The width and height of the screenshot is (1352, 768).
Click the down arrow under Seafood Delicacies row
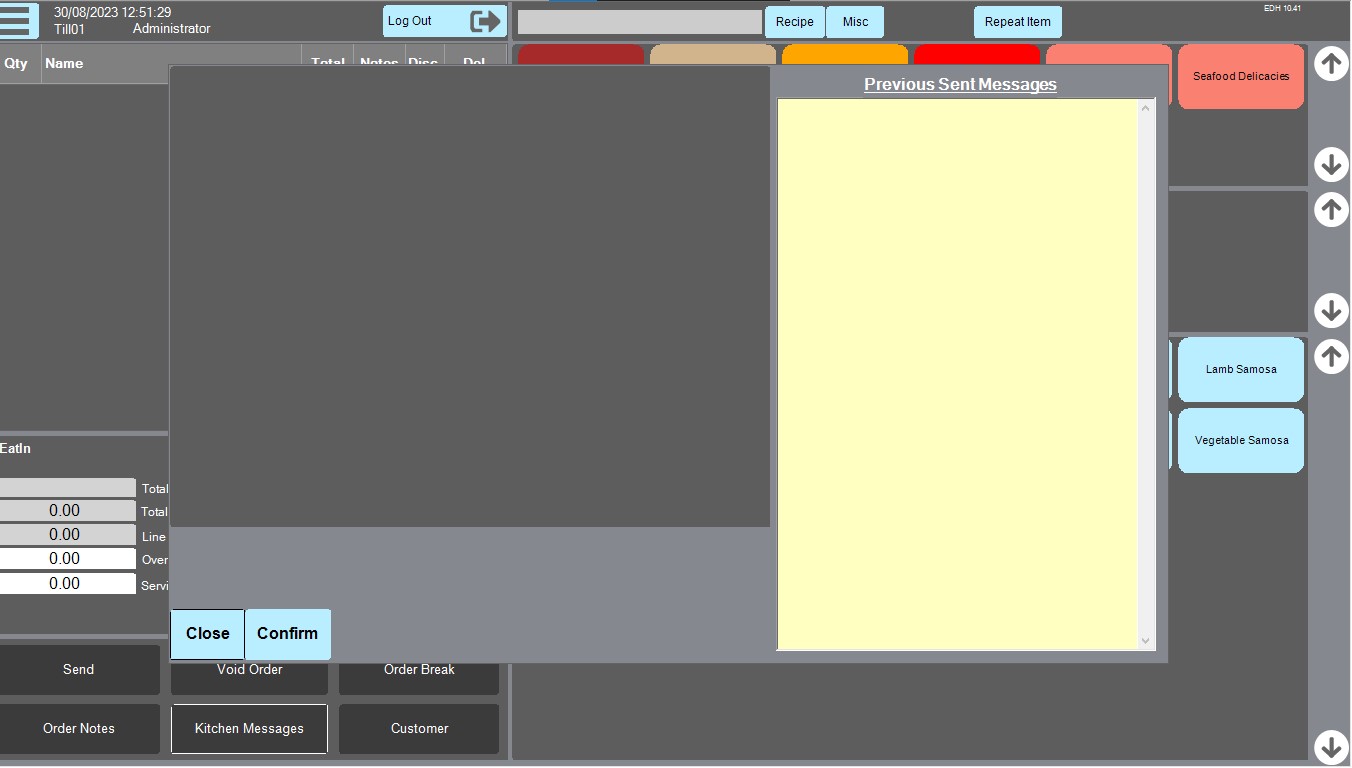click(1330, 164)
